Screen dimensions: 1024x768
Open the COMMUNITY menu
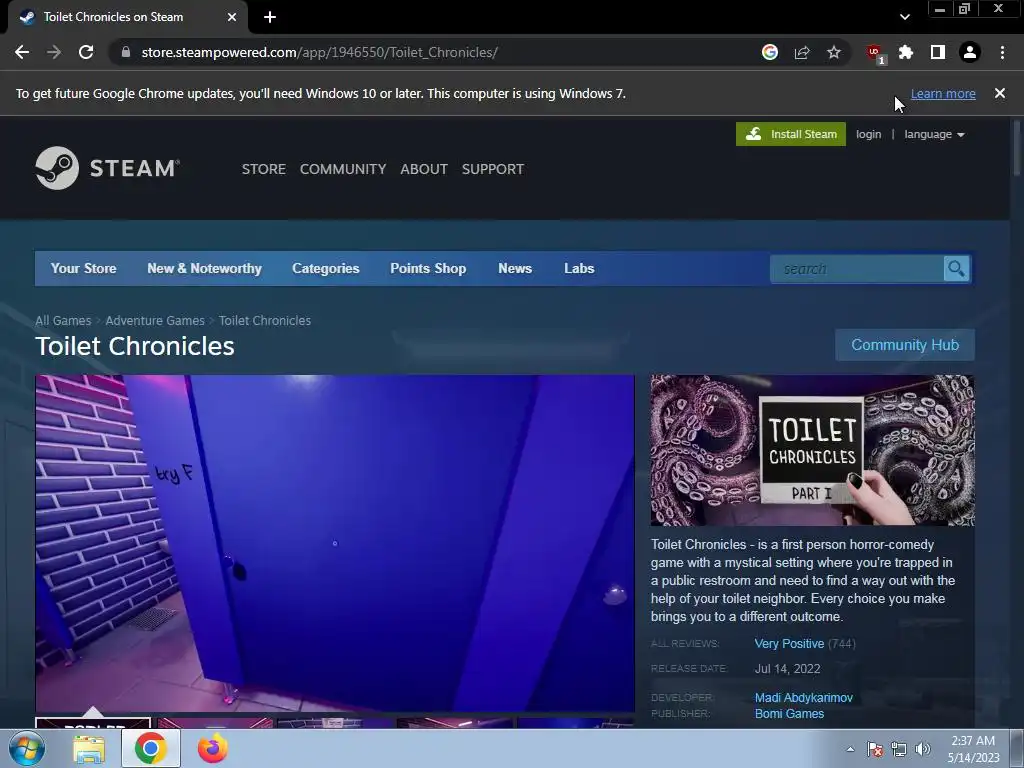pos(343,169)
